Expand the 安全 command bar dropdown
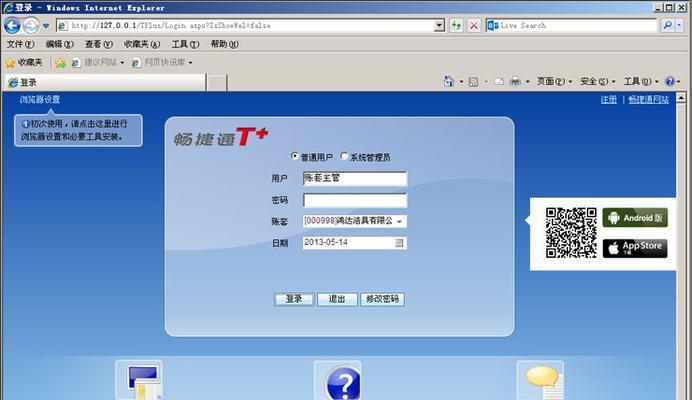 (x=598, y=82)
